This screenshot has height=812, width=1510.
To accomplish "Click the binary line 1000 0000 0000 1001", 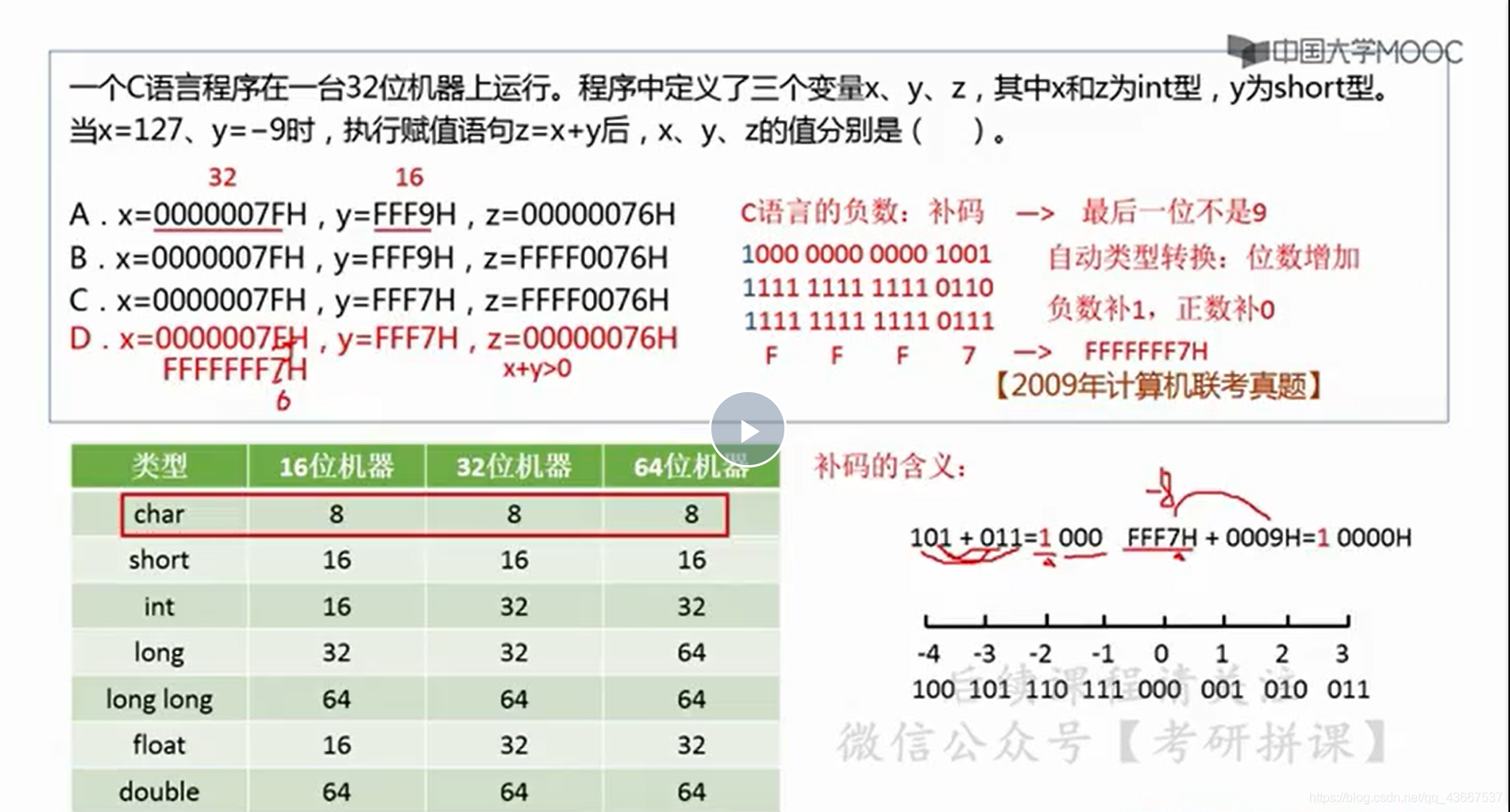I will tap(866, 254).
